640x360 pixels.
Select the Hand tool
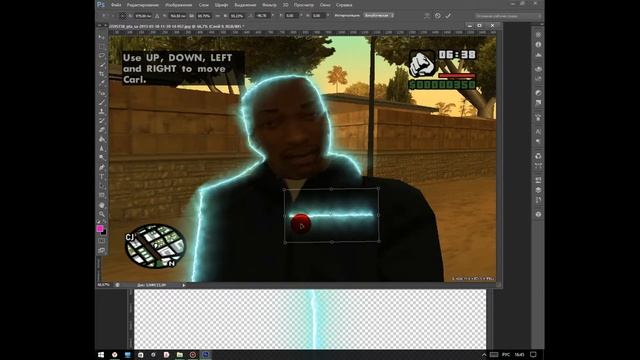102,204
